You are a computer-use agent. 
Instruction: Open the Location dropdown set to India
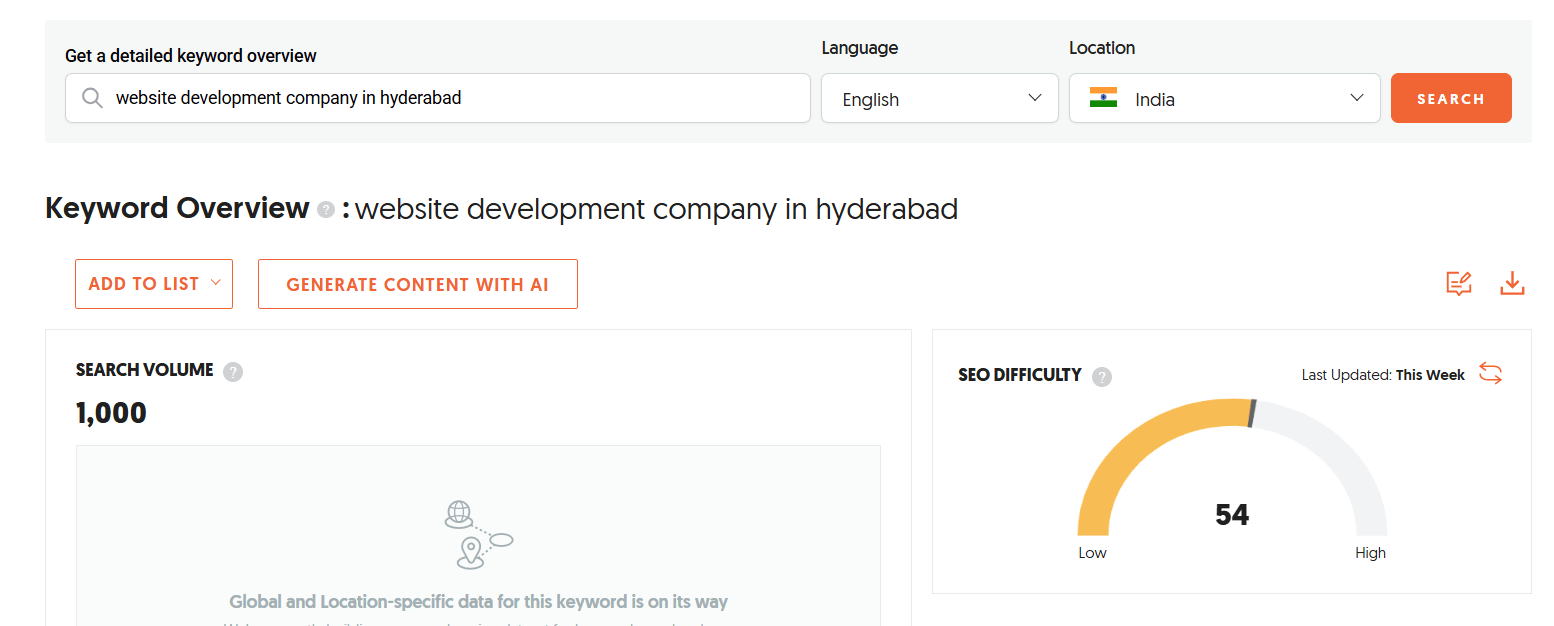[x=1225, y=98]
